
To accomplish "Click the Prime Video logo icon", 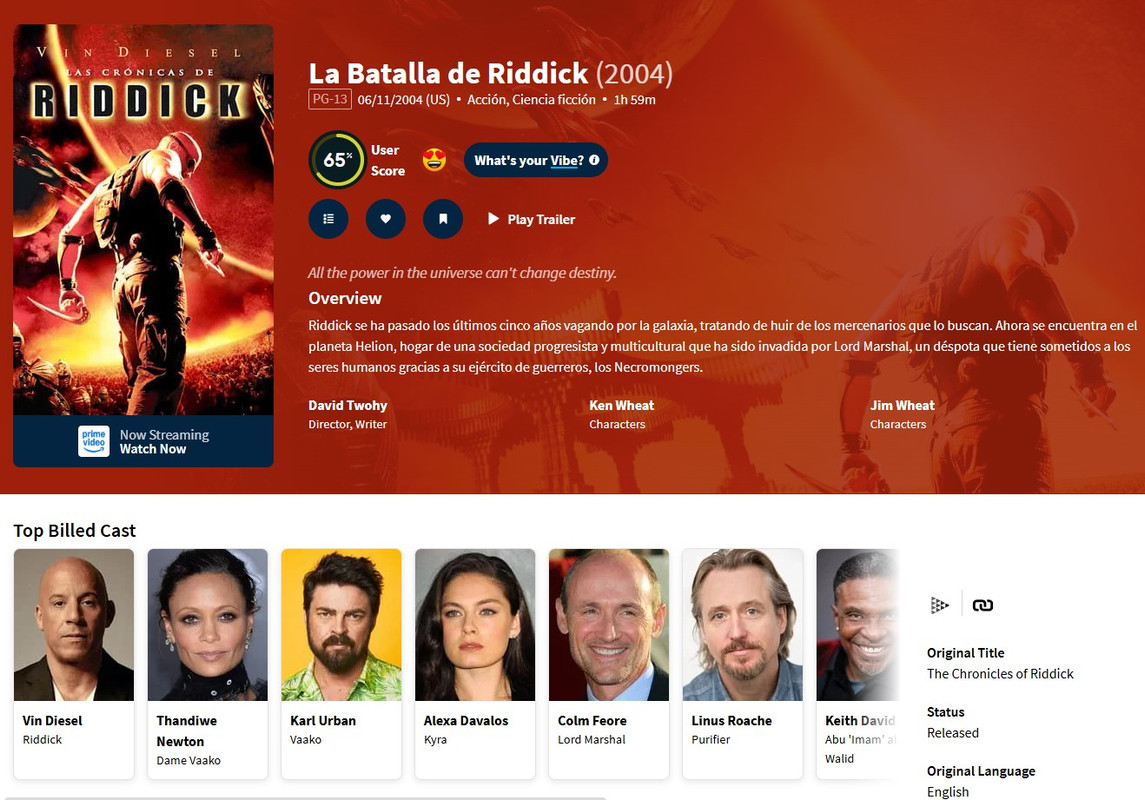I will [x=93, y=441].
